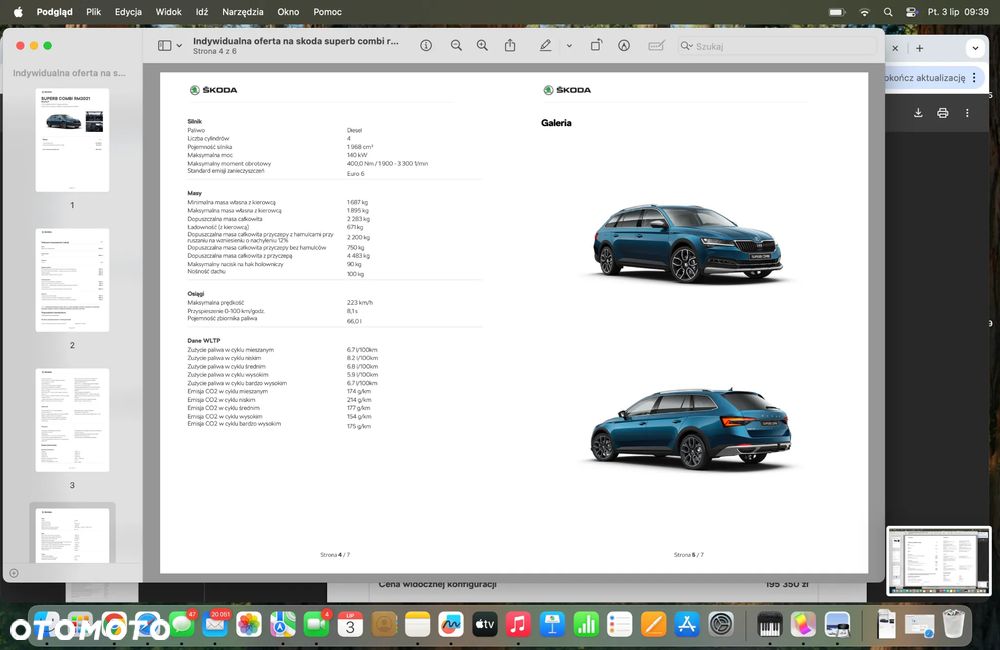
Task: Open the Widok menu in menu bar
Action: pyautogui.click(x=168, y=11)
